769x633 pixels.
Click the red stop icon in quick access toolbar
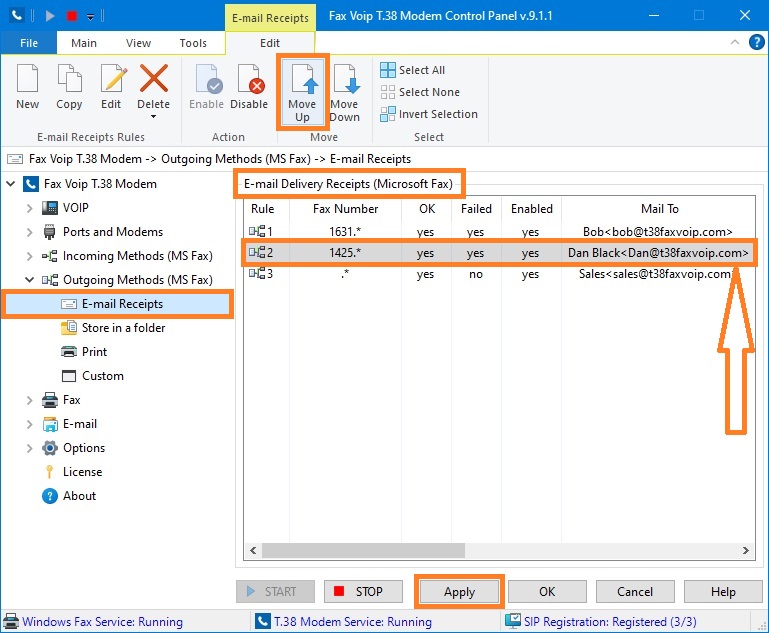click(72, 16)
